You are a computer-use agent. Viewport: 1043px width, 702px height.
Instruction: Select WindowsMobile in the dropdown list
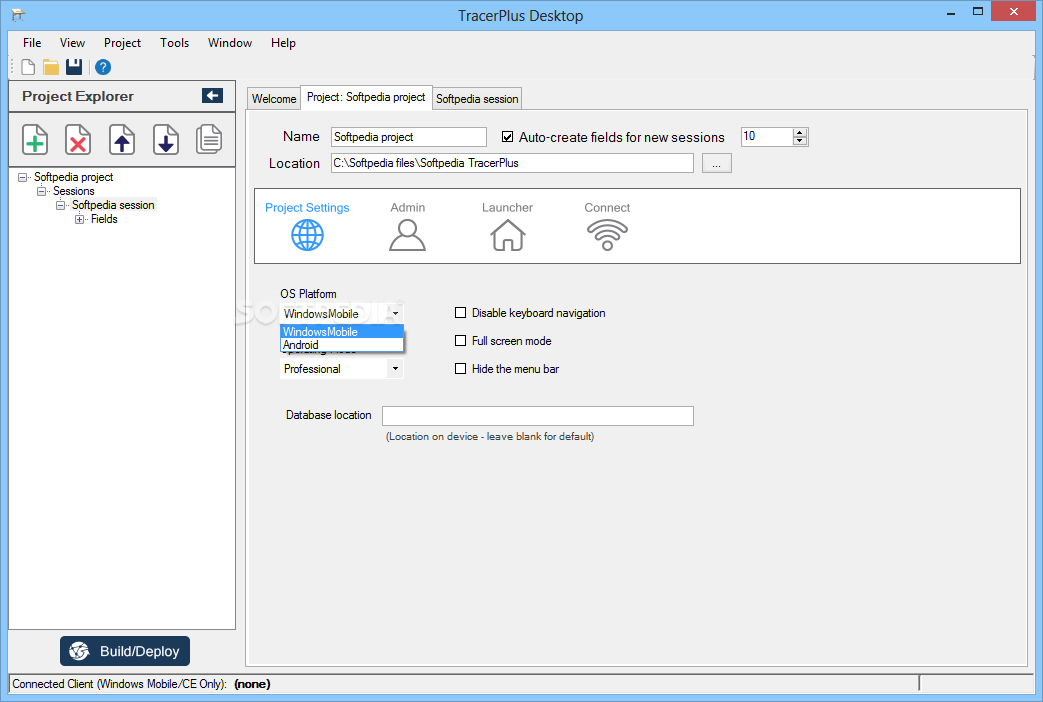pyautogui.click(x=342, y=331)
